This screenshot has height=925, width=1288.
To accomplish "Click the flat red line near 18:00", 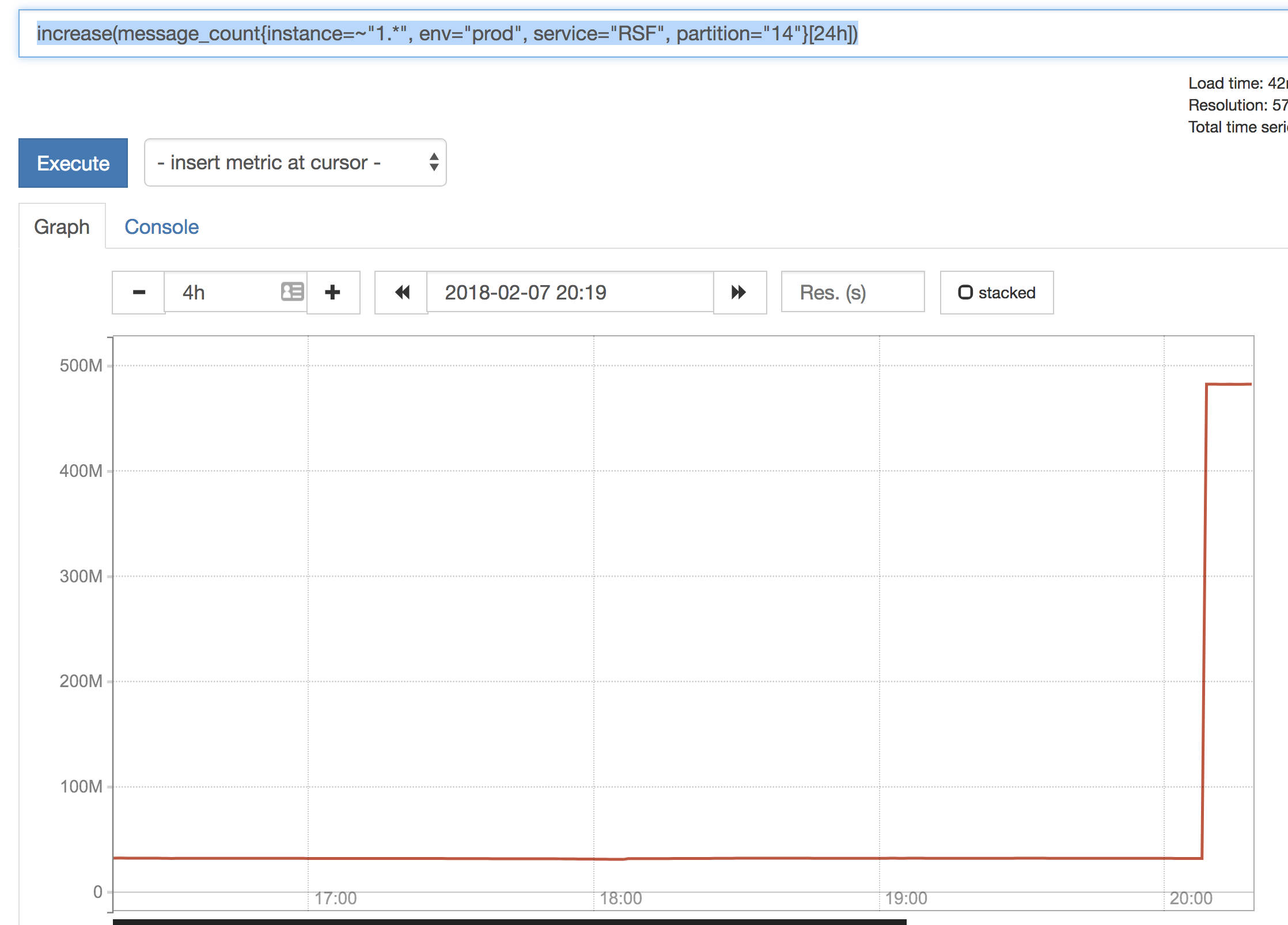I will click(x=593, y=859).
